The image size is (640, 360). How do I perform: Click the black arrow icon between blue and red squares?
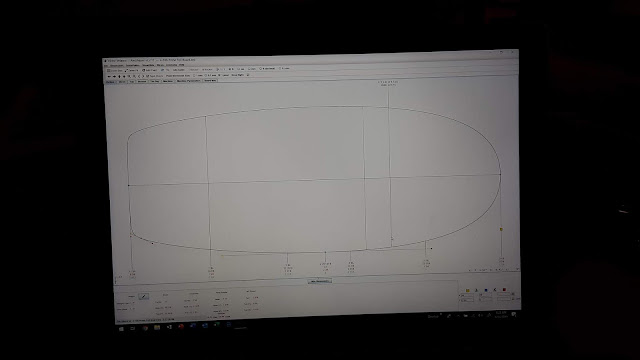[x=495, y=290]
